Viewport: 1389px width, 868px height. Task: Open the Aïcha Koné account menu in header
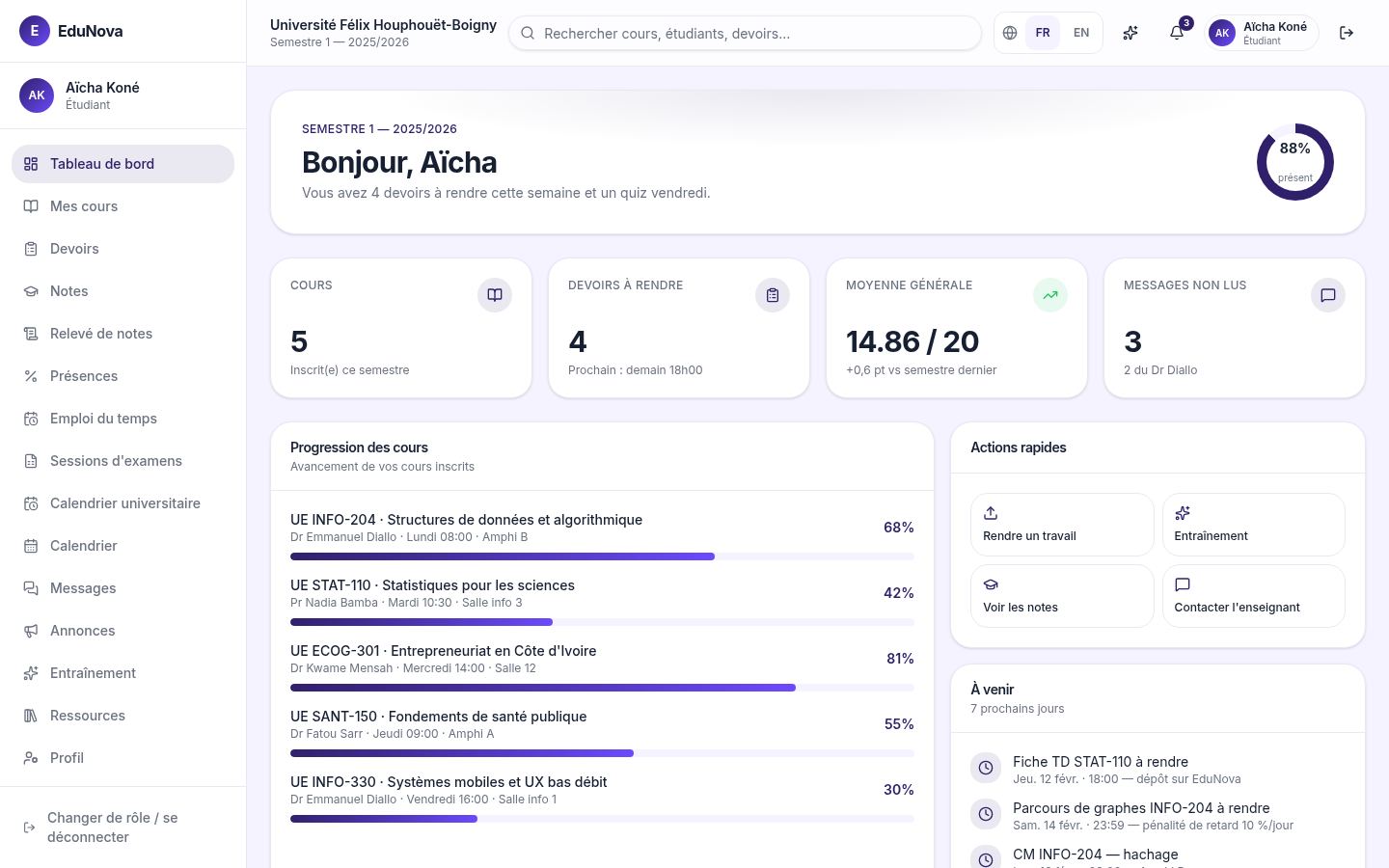tap(1261, 33)
